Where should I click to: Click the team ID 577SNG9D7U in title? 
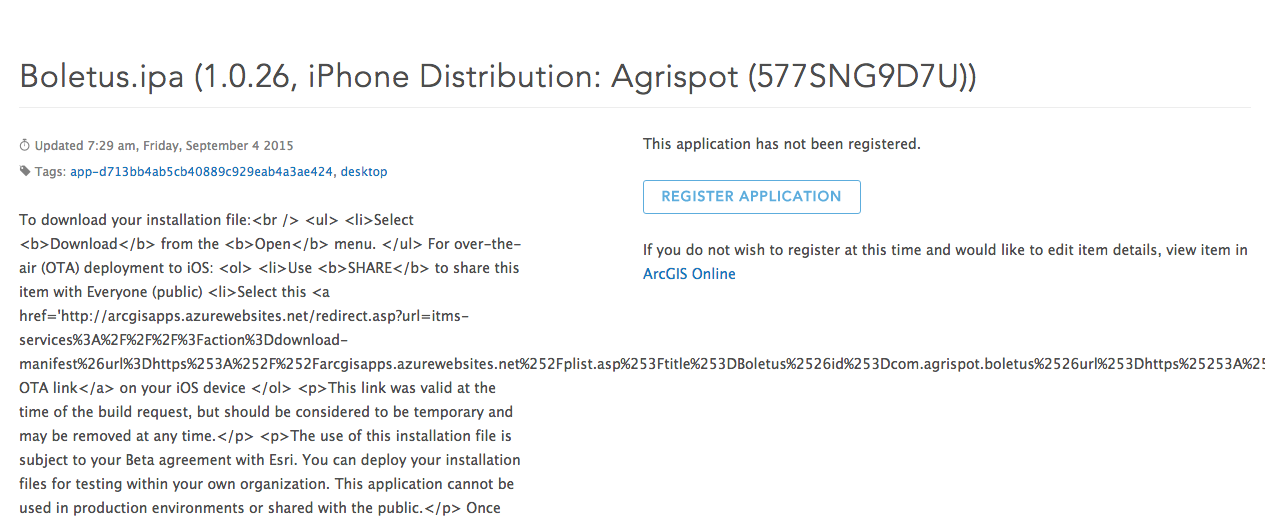coord(857,77)
